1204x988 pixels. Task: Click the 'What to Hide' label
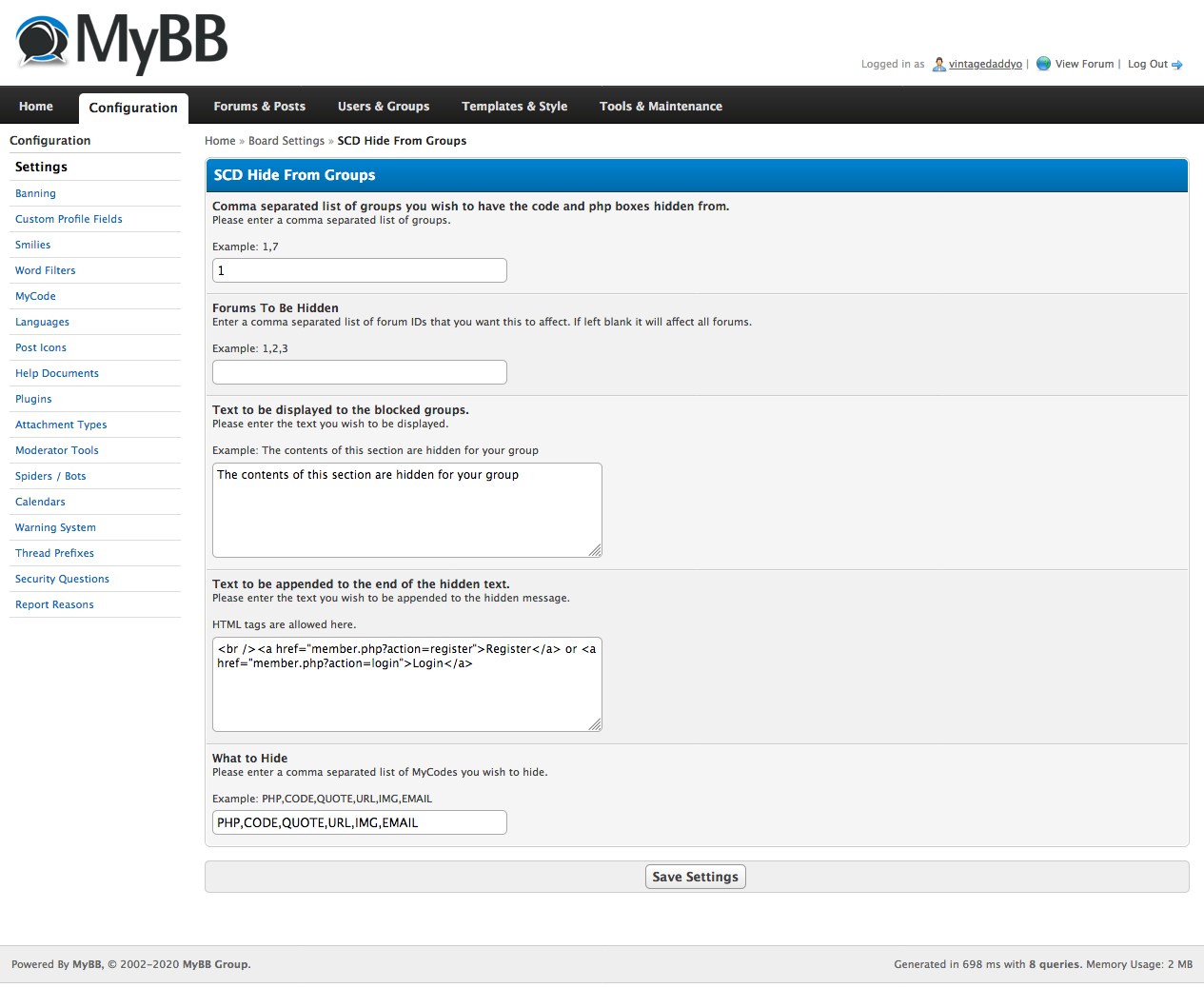point(249,759)
